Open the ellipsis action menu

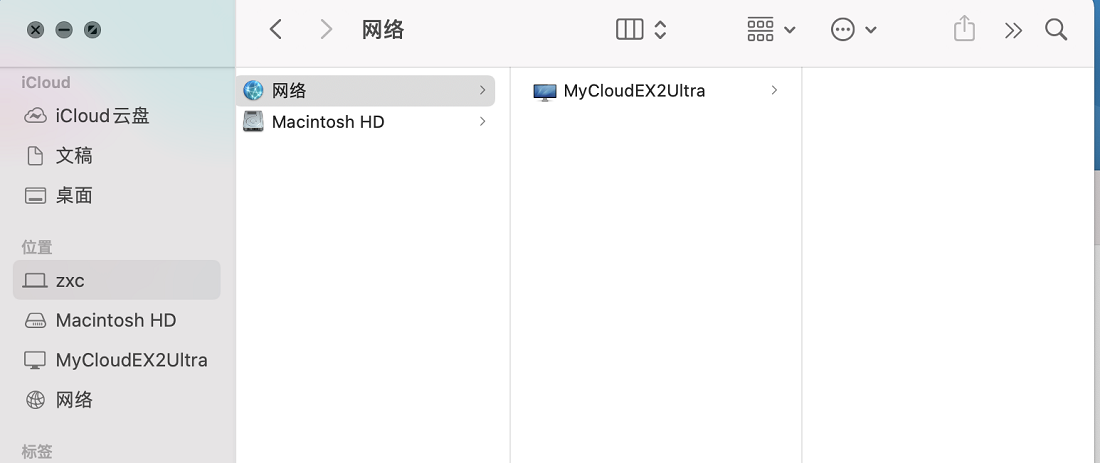click(853, 29)
